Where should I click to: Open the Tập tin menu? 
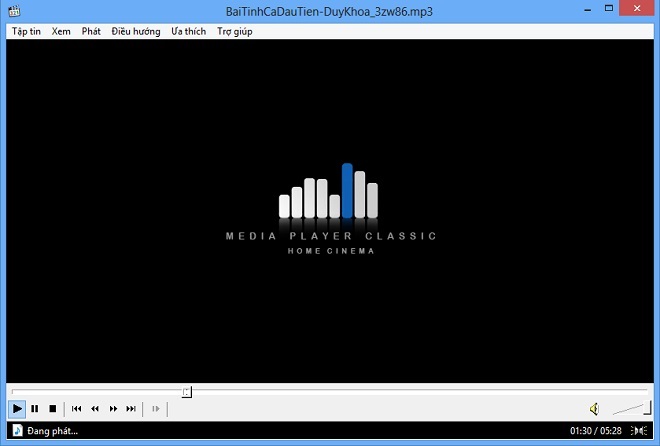pos(26,31)
